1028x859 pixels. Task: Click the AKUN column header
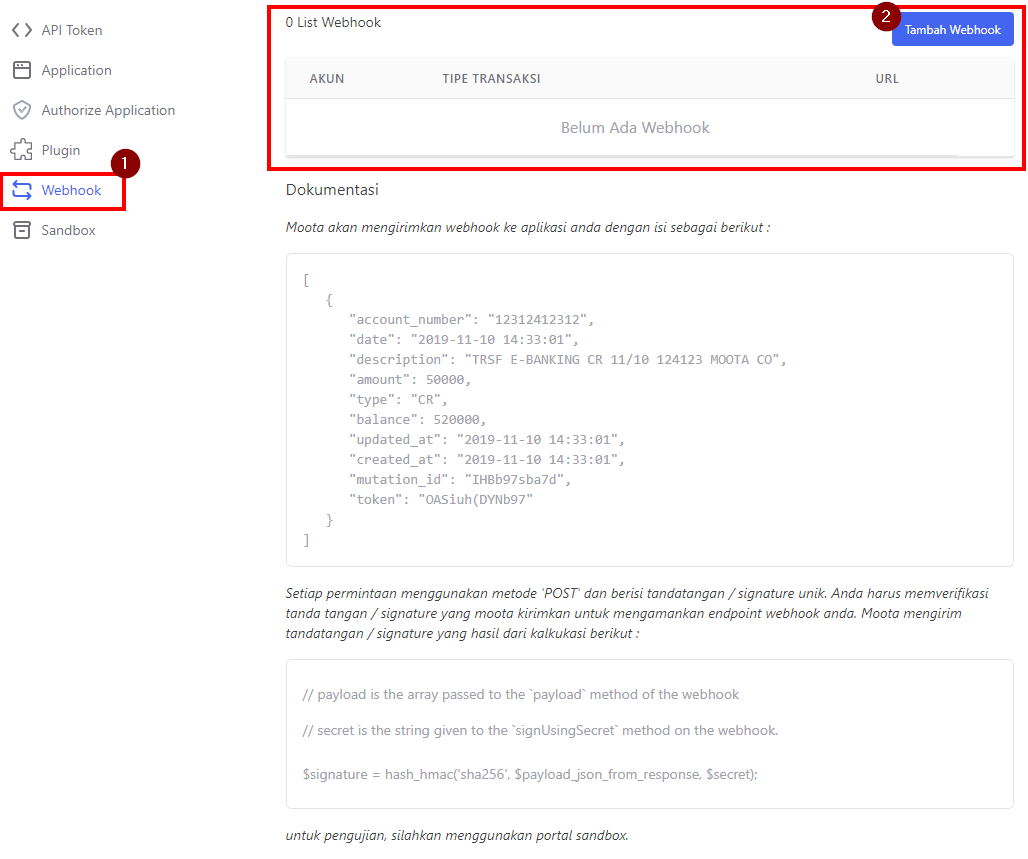[327, 78]
